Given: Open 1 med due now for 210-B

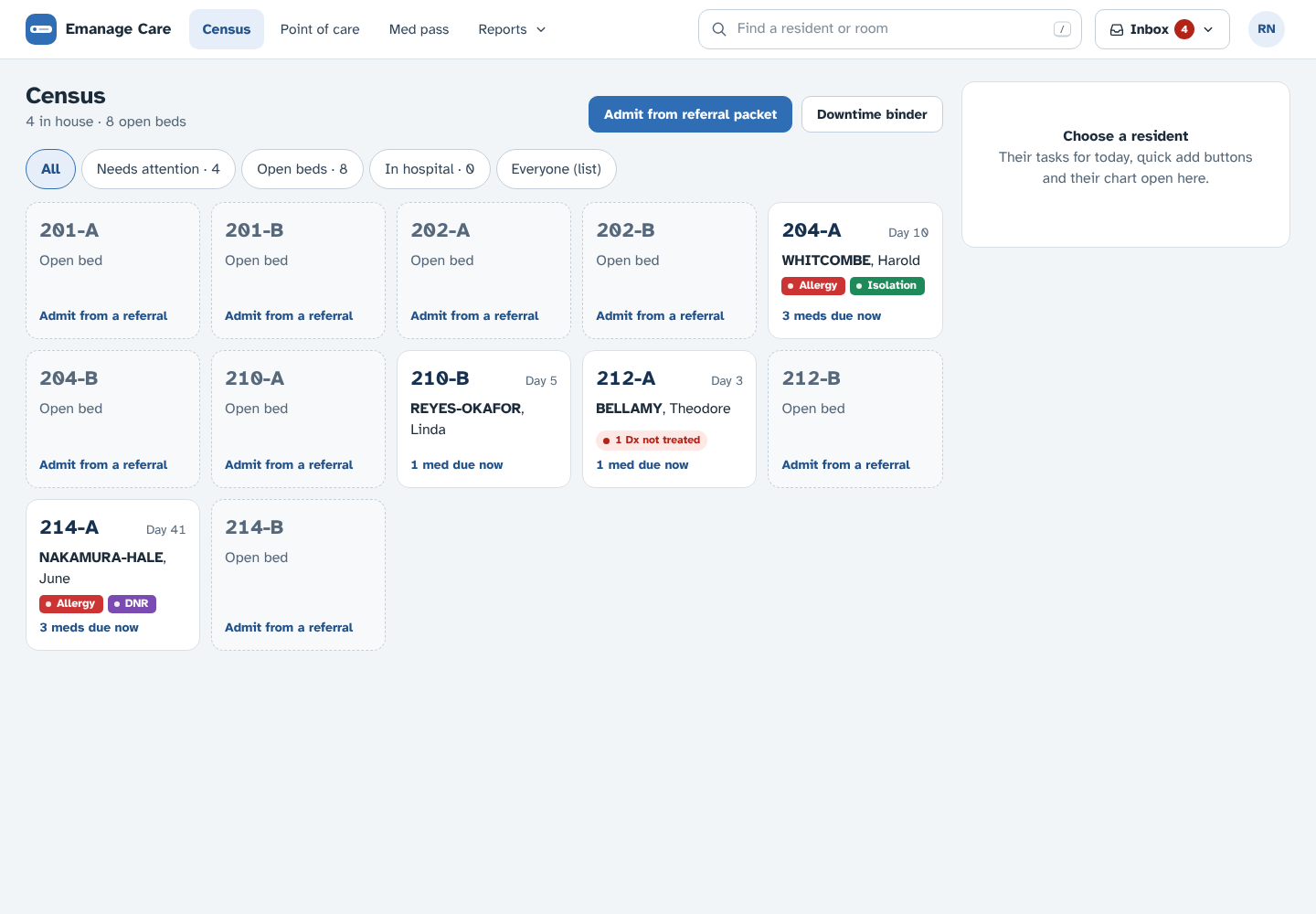Looking at the screenshot, I should pyautogui.click(x=457, y=464).
